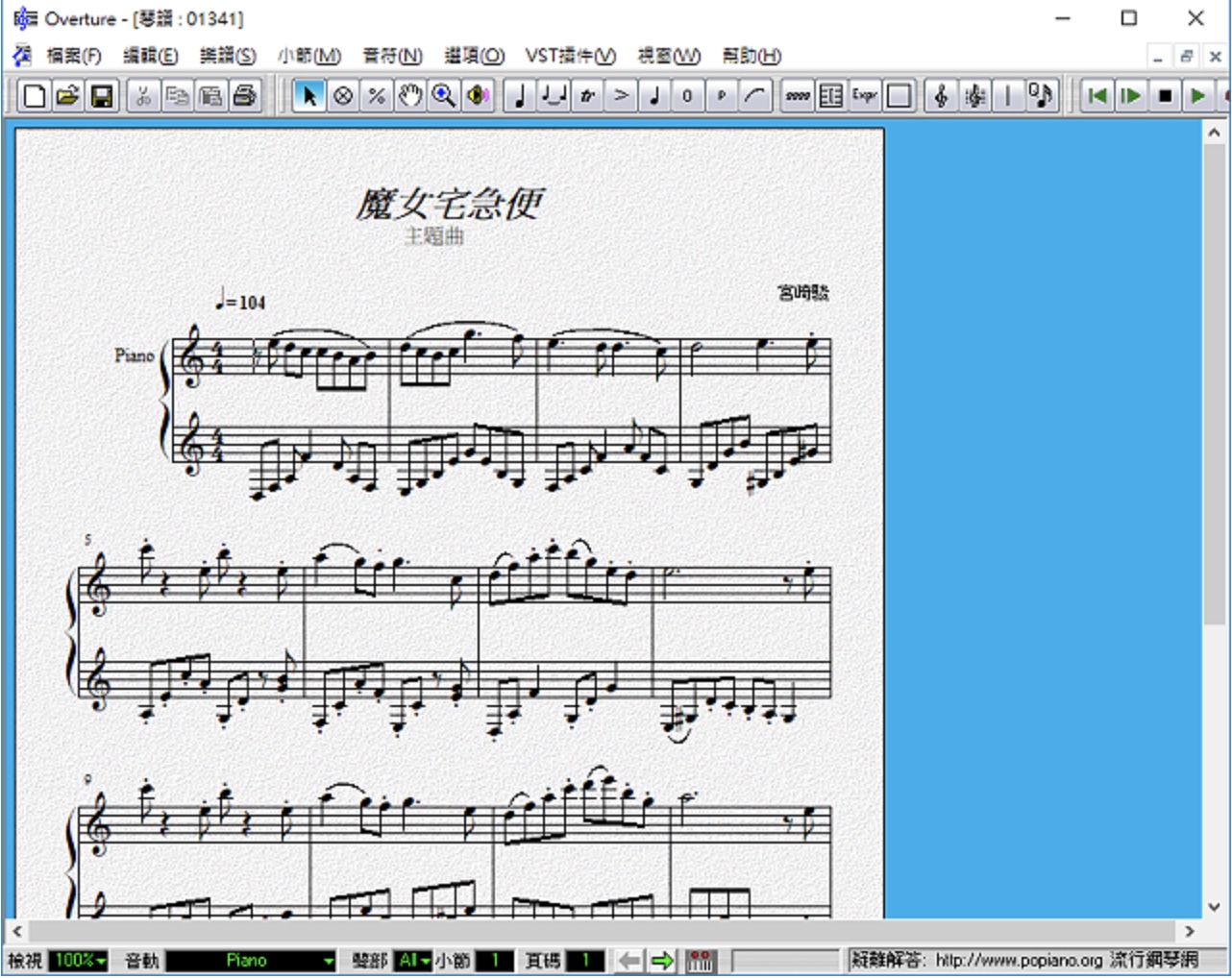The image size is (1232, 978).
Task: Open the Expr expressions palette
Action: click(865, 96)
